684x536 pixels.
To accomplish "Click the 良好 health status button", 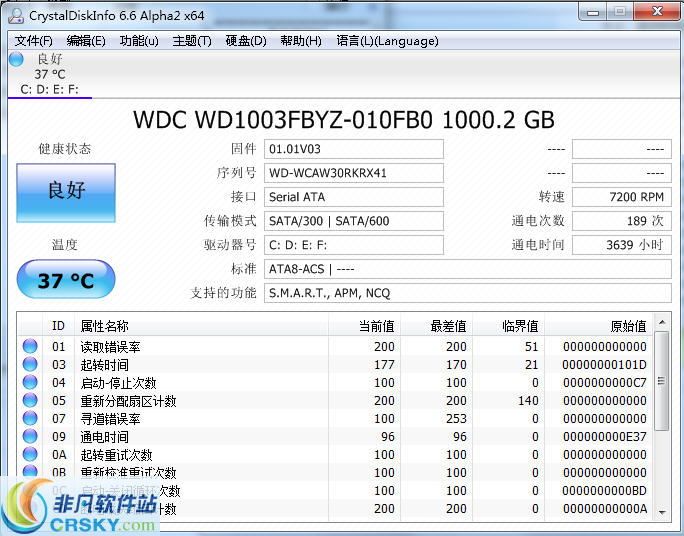I will tap(66, 193).
